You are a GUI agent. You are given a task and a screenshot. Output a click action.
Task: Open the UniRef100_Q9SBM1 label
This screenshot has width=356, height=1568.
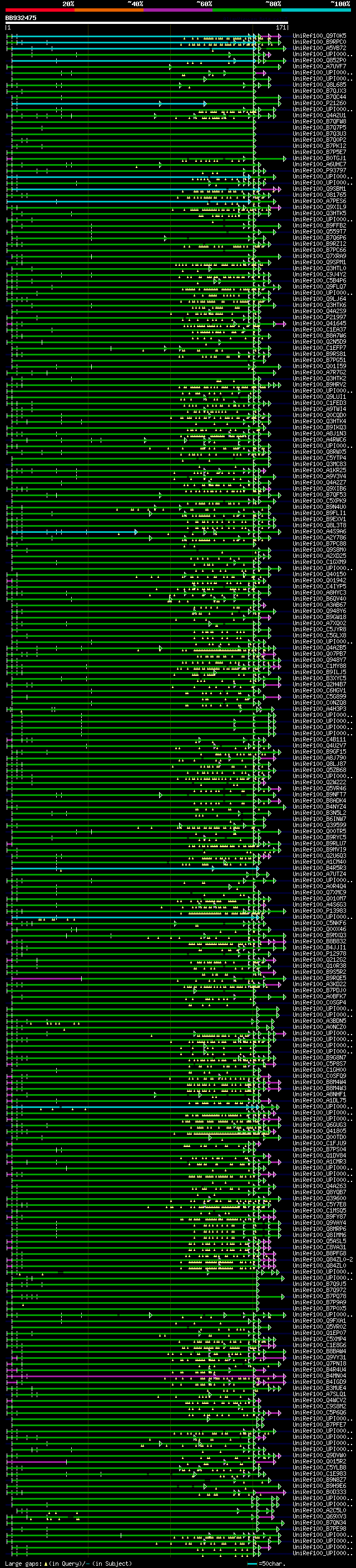(319, 189)
